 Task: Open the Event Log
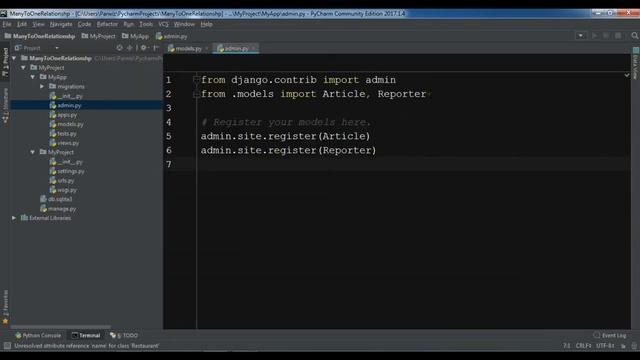(x=610, y=336)
